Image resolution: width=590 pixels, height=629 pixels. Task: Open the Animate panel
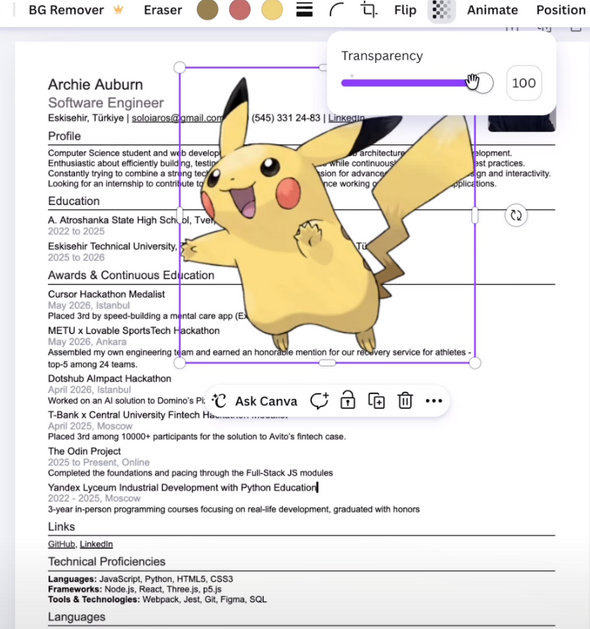[x=492, y=10]
